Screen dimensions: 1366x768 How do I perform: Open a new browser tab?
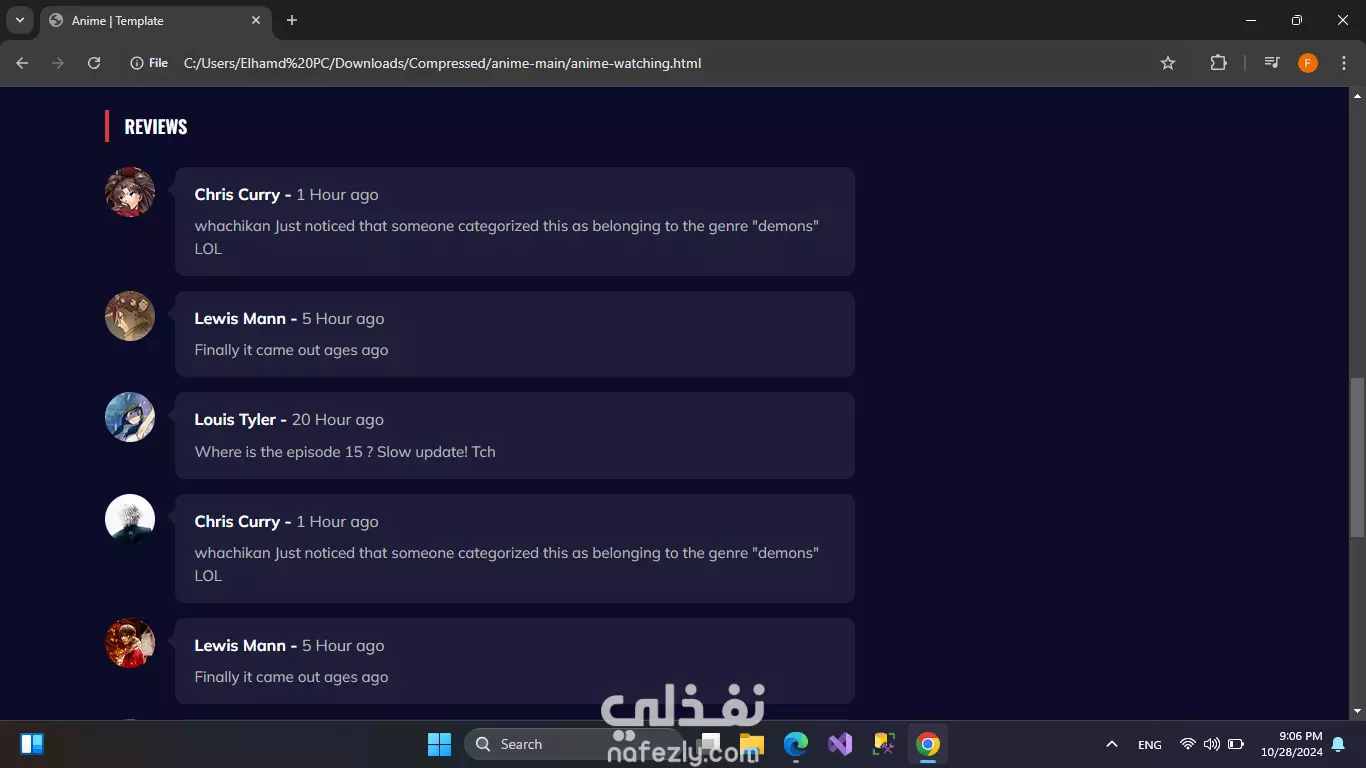292,20
